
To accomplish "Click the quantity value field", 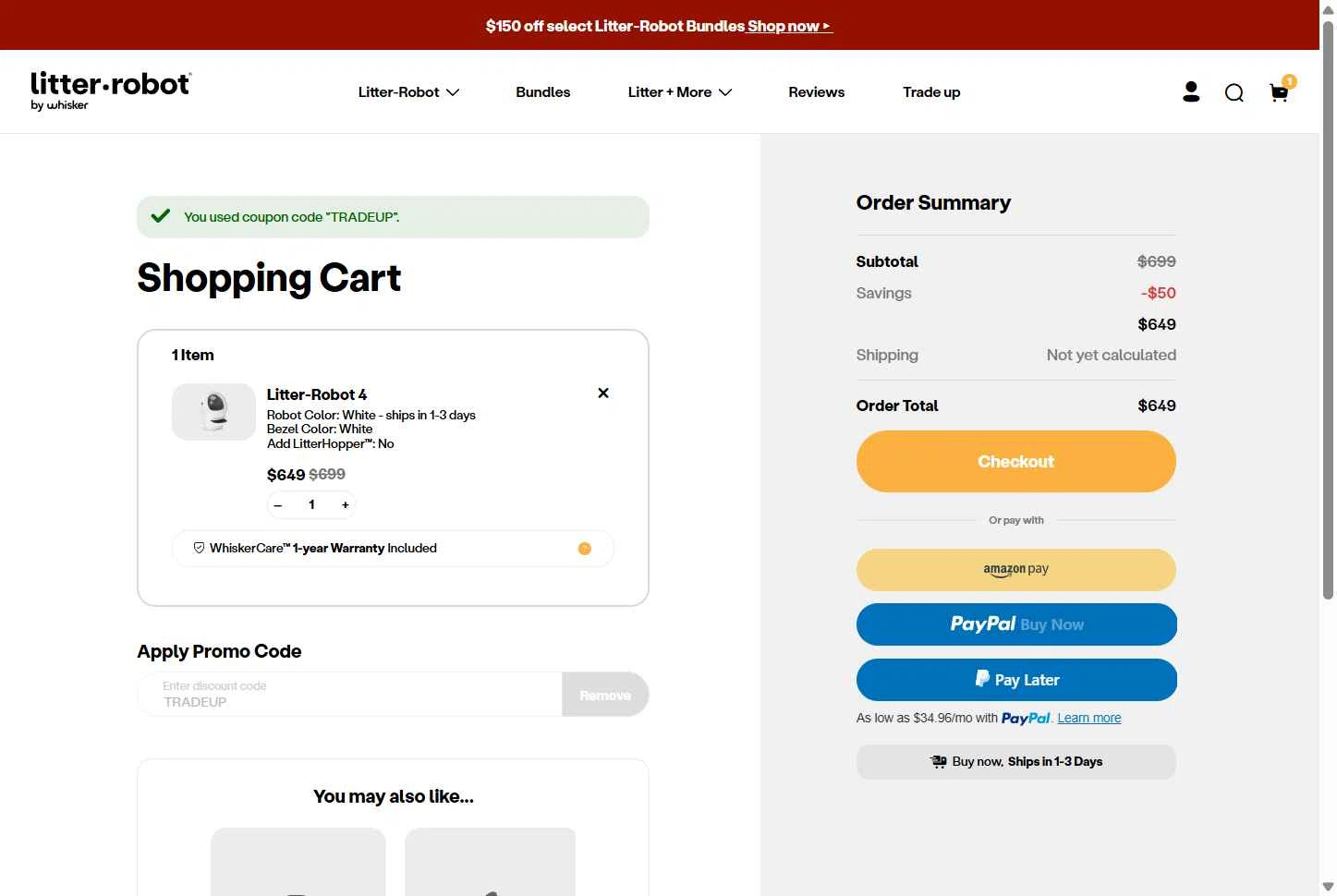I will [x=311, y=504].
